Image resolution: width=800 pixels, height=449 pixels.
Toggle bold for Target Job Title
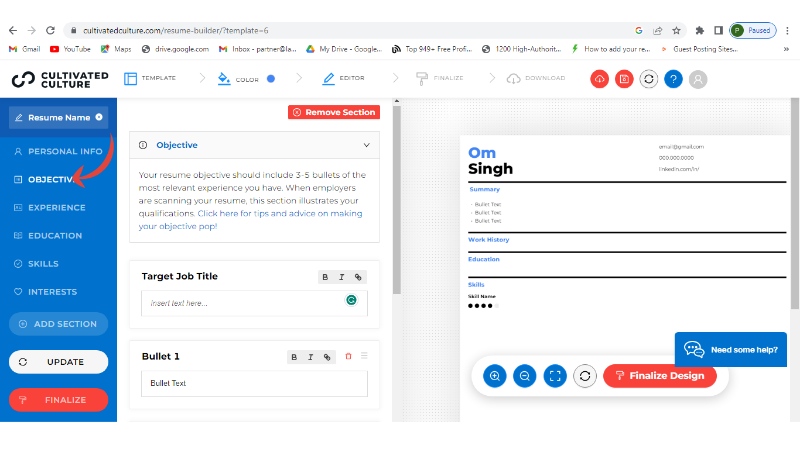click(x=326, y=277)
